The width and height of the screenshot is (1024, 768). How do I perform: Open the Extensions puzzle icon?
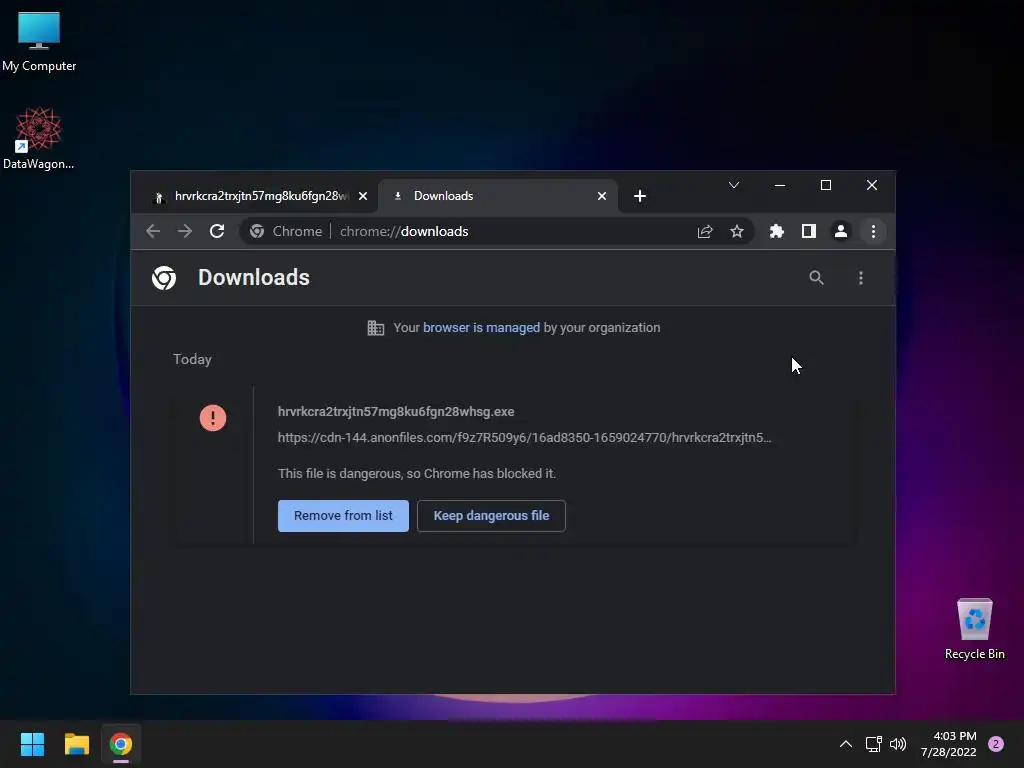pyautogui.click(x=776, y=231)
